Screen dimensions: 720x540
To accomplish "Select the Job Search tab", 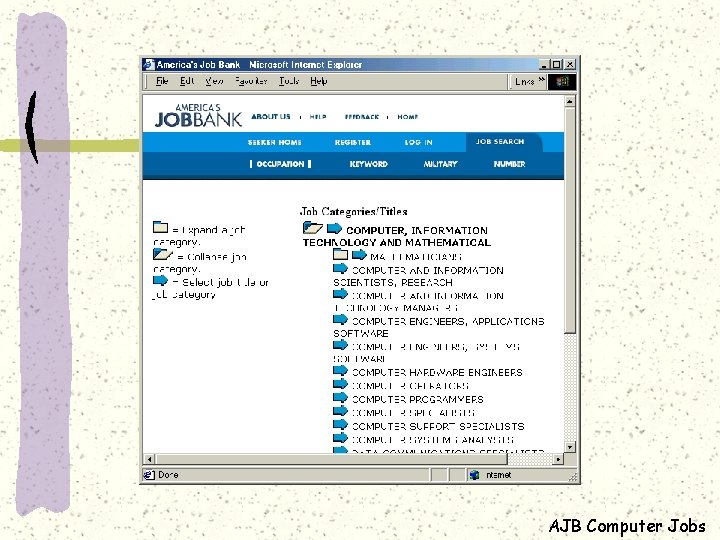I will click(500, 141).
